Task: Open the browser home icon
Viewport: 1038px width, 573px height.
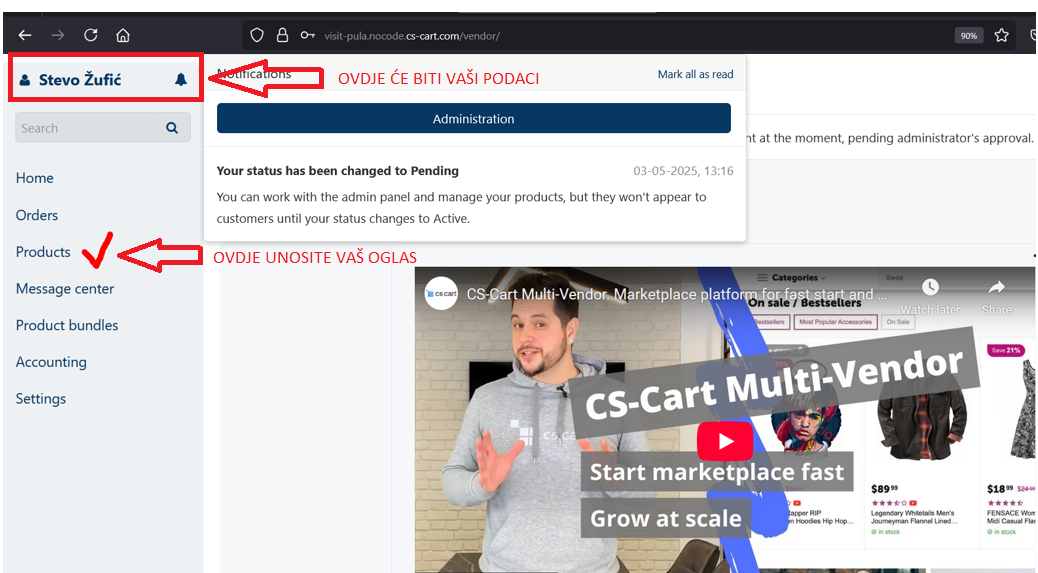Action: click(123, 35)
